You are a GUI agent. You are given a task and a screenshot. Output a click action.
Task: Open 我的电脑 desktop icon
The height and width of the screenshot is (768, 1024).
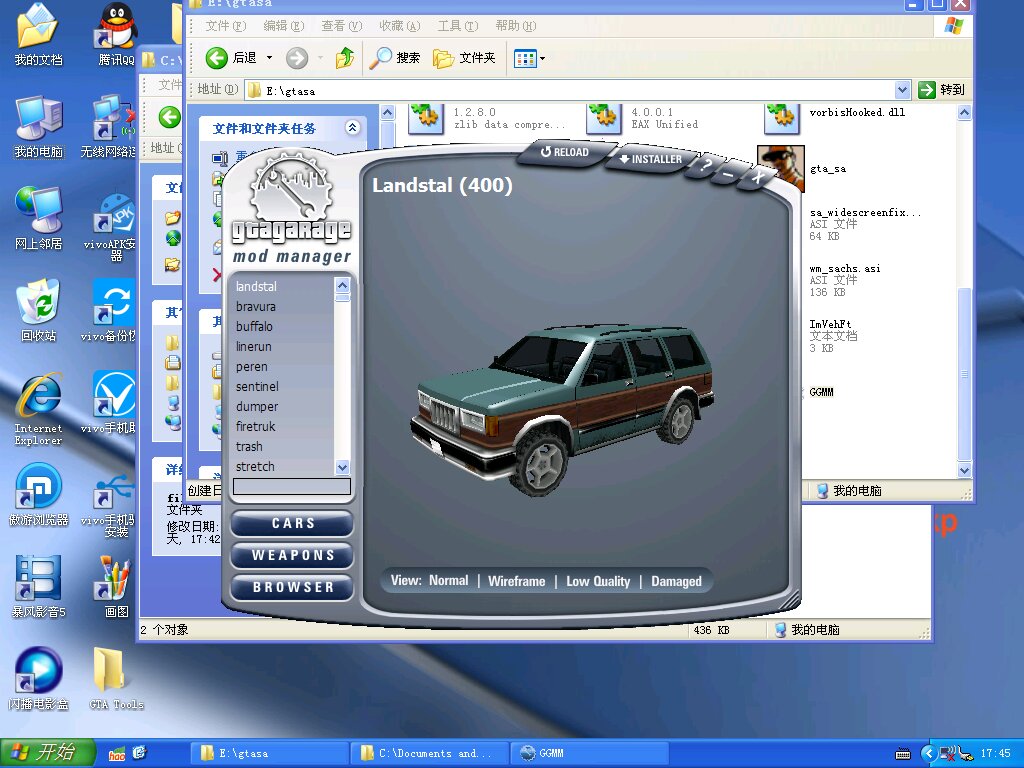coord(39,127)
